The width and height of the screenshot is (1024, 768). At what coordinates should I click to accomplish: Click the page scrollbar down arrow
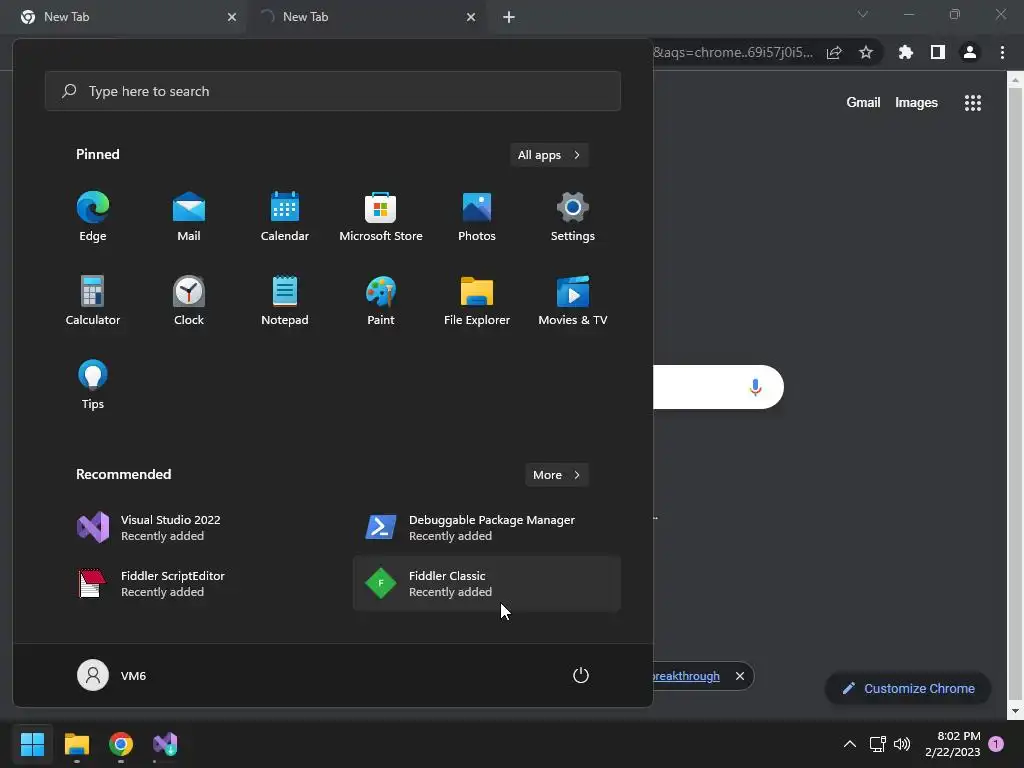[x=1015, y=711]
